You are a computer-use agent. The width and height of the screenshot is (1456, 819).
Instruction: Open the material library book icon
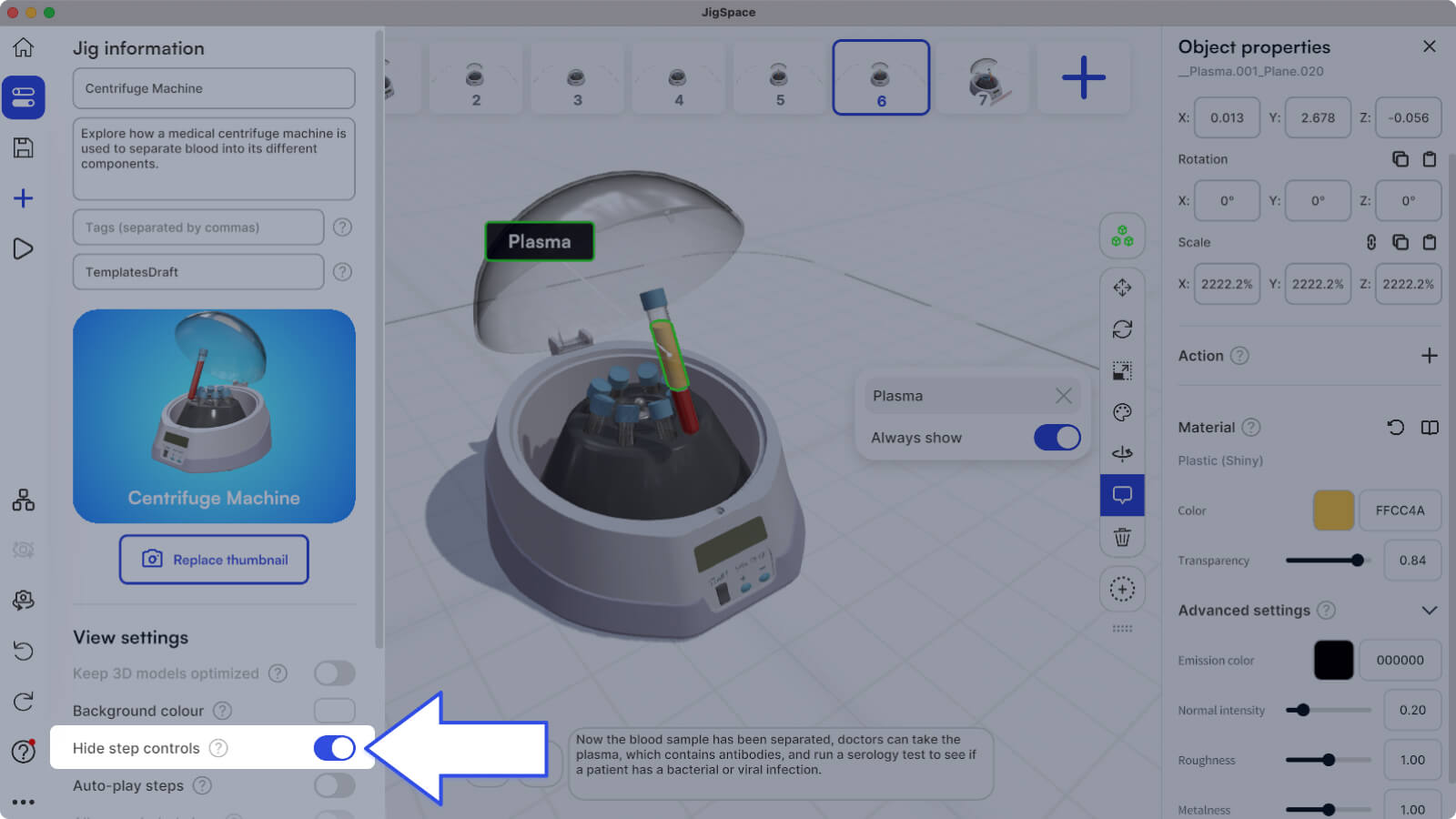coord(1430,427)
